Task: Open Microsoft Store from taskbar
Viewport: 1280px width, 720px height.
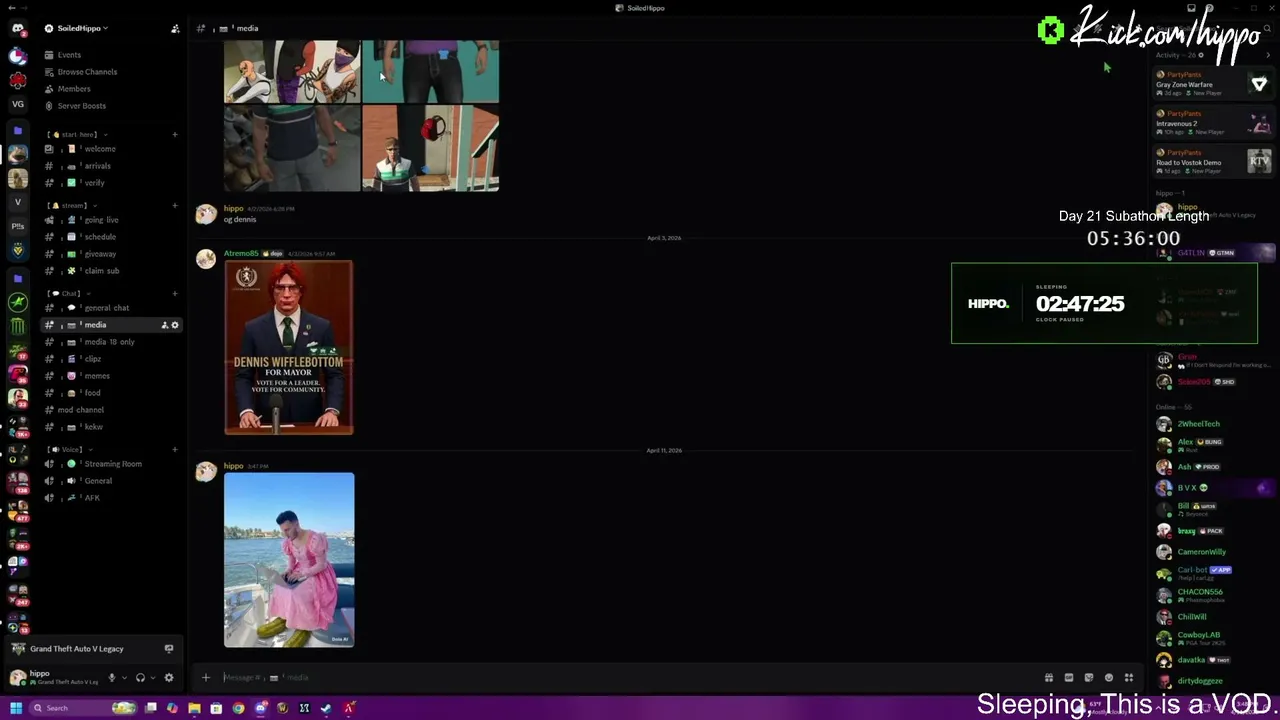Action: click(216, 708)
